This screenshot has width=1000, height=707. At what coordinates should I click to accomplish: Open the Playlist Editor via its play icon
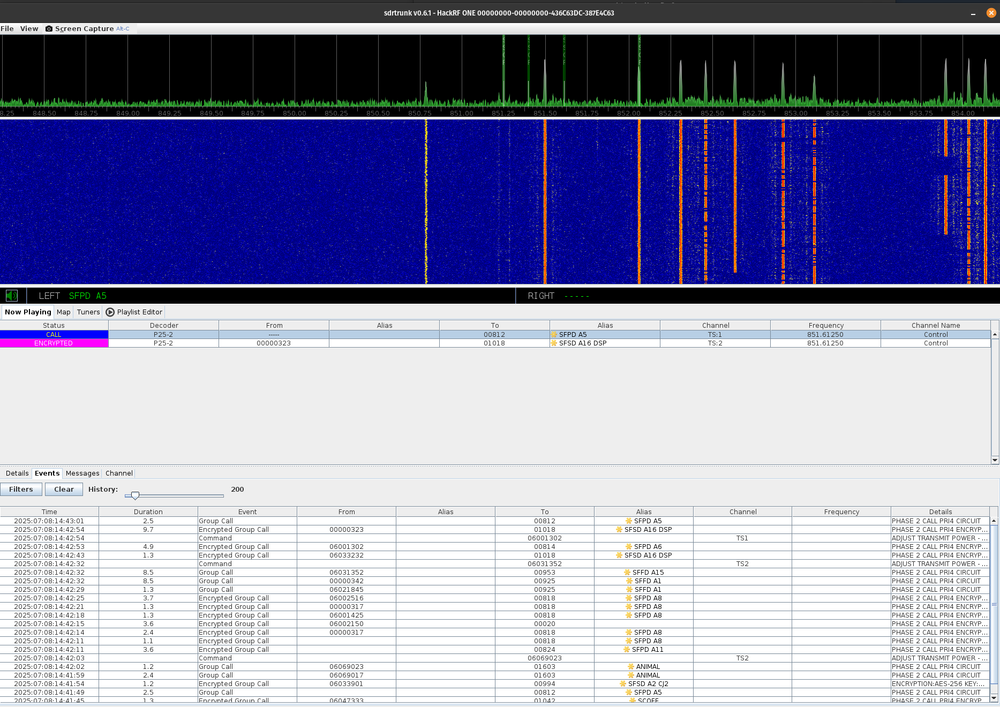(111, 311)
